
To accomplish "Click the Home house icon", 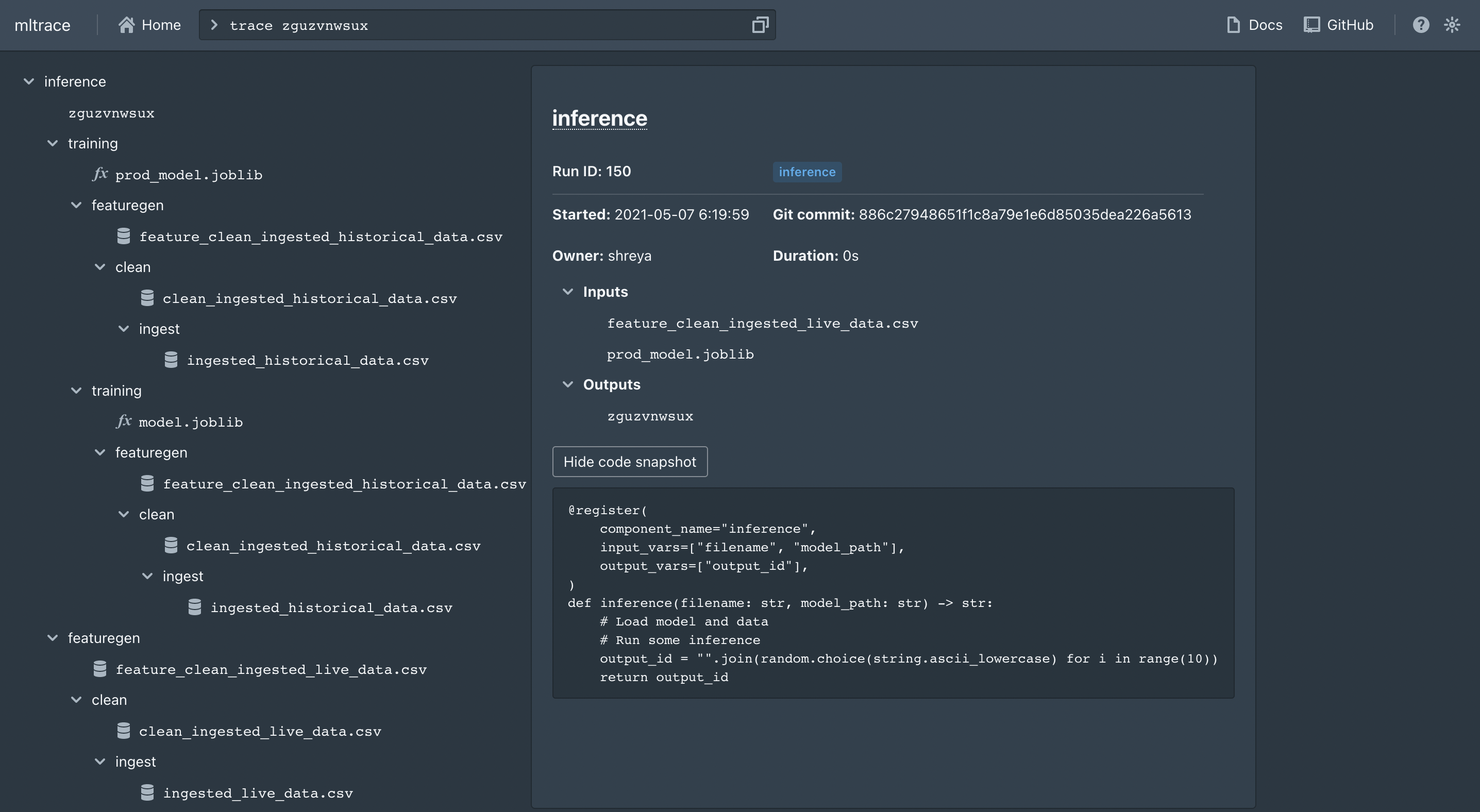I will click(x=126, y=25).
